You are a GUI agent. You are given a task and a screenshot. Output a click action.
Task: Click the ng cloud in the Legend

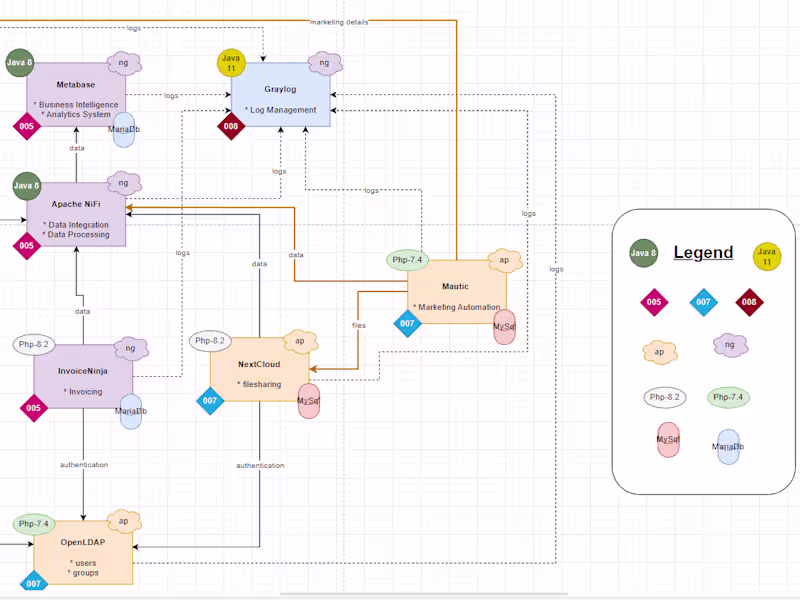click(731, 345)
